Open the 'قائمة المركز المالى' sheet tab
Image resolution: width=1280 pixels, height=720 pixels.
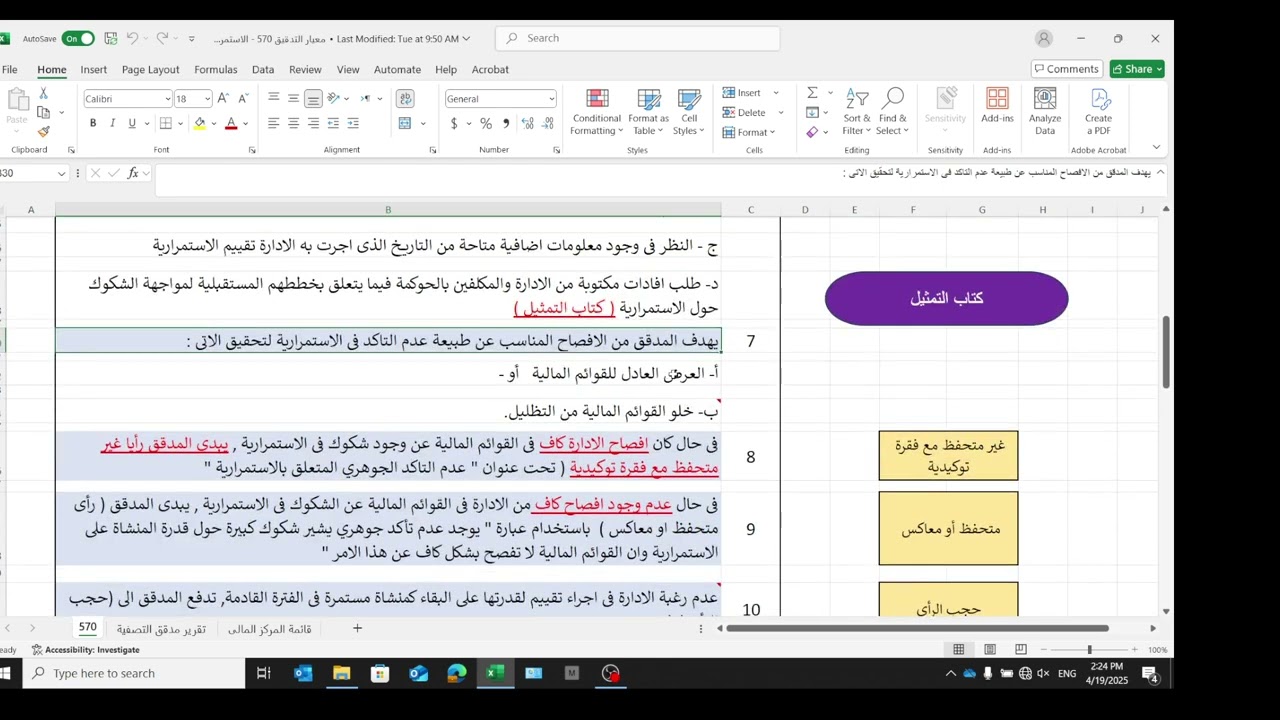269,628
